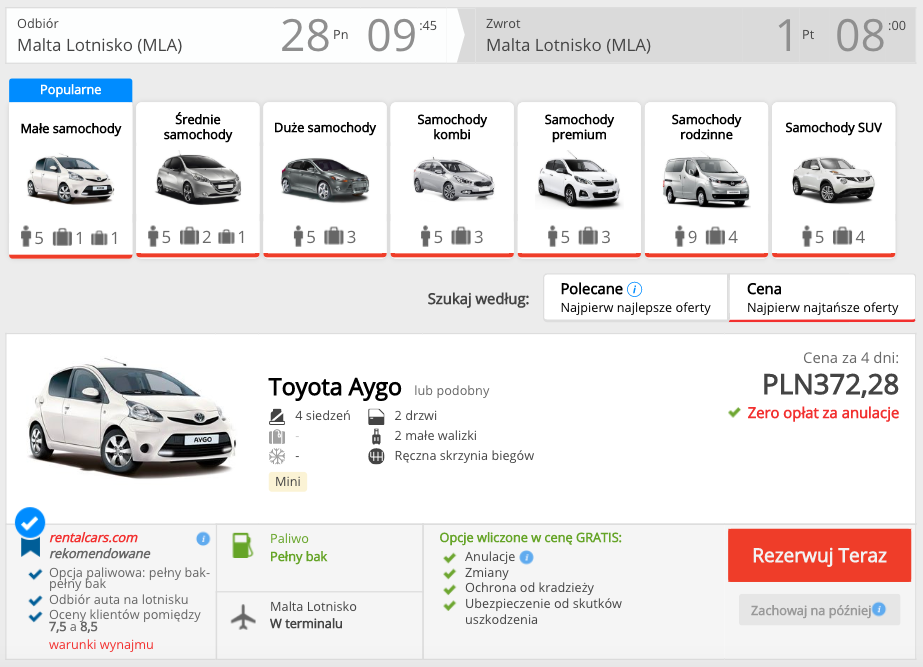
Task: Sort by Polecane best offers first
Action: (x=636, y=297)
